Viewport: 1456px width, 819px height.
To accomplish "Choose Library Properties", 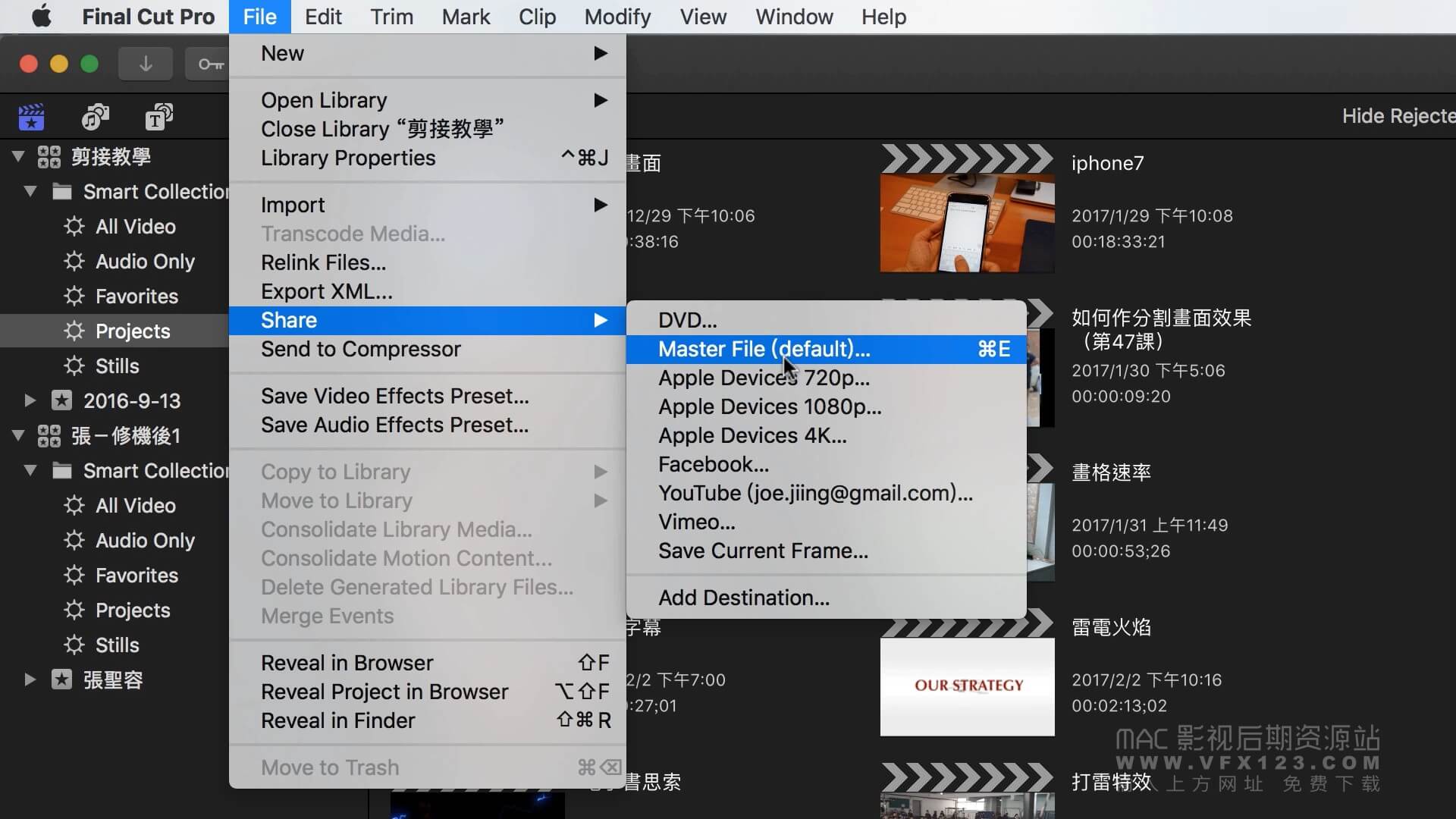I will [x=428, y=158].
